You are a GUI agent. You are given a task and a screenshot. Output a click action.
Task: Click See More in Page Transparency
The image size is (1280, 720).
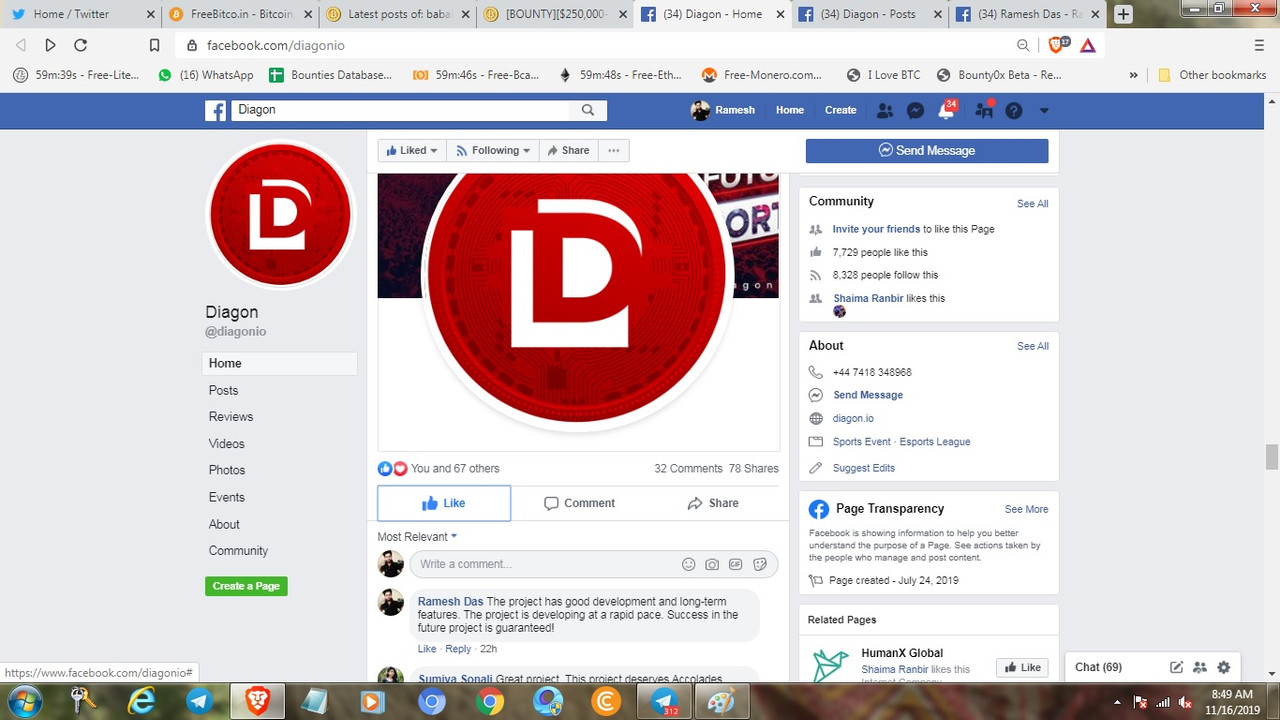click(x=1027, y=509)
